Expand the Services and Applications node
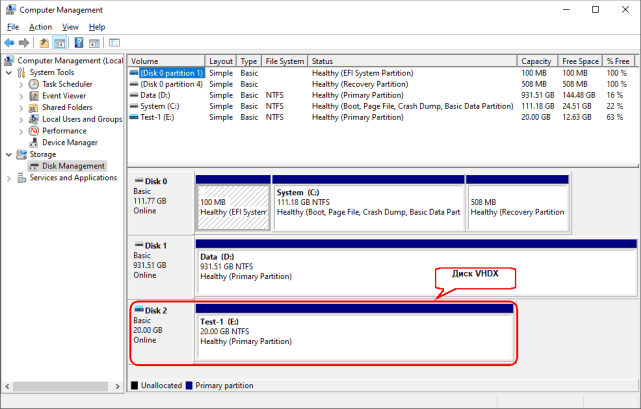Image resolution: width=641 pixels, height=409 pixels. click(x=9, y=178)
